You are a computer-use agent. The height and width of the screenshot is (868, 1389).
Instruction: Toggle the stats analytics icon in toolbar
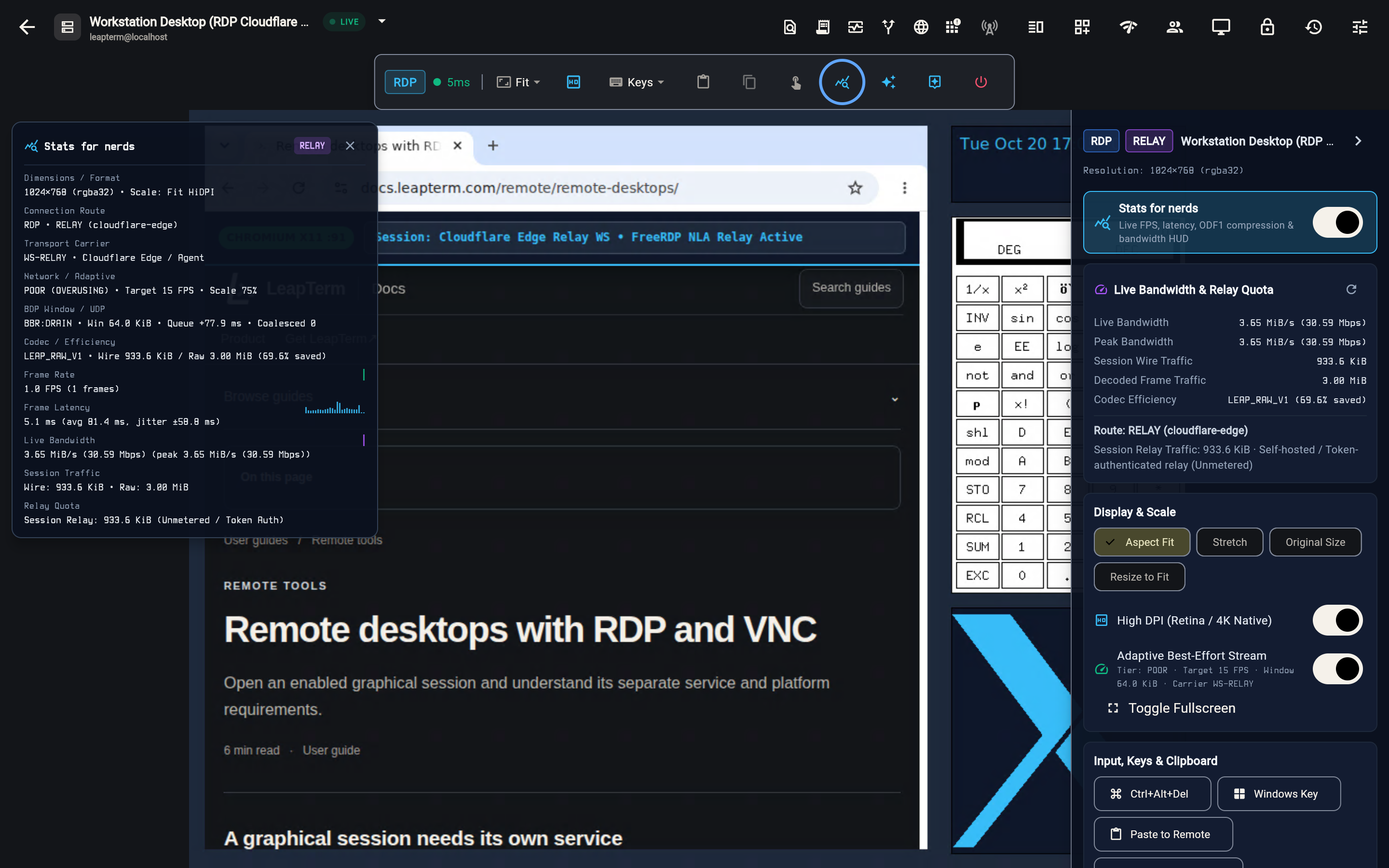pos(842,82)
